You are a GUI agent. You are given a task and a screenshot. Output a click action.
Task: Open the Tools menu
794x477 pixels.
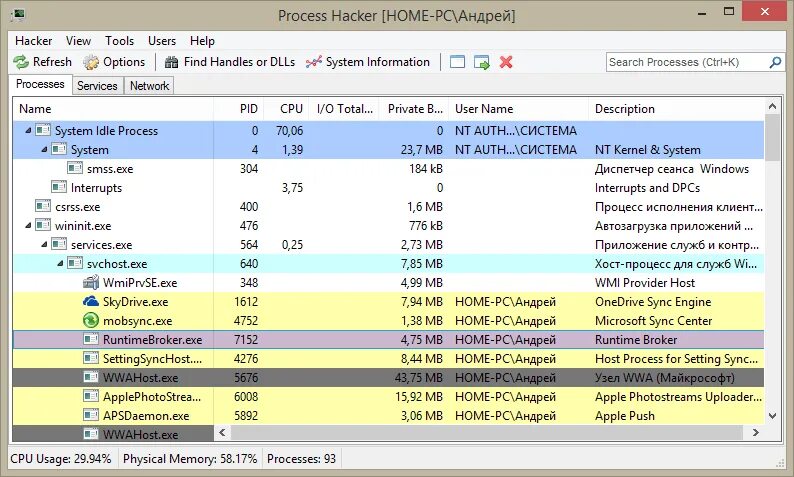[x=120, y=41]
